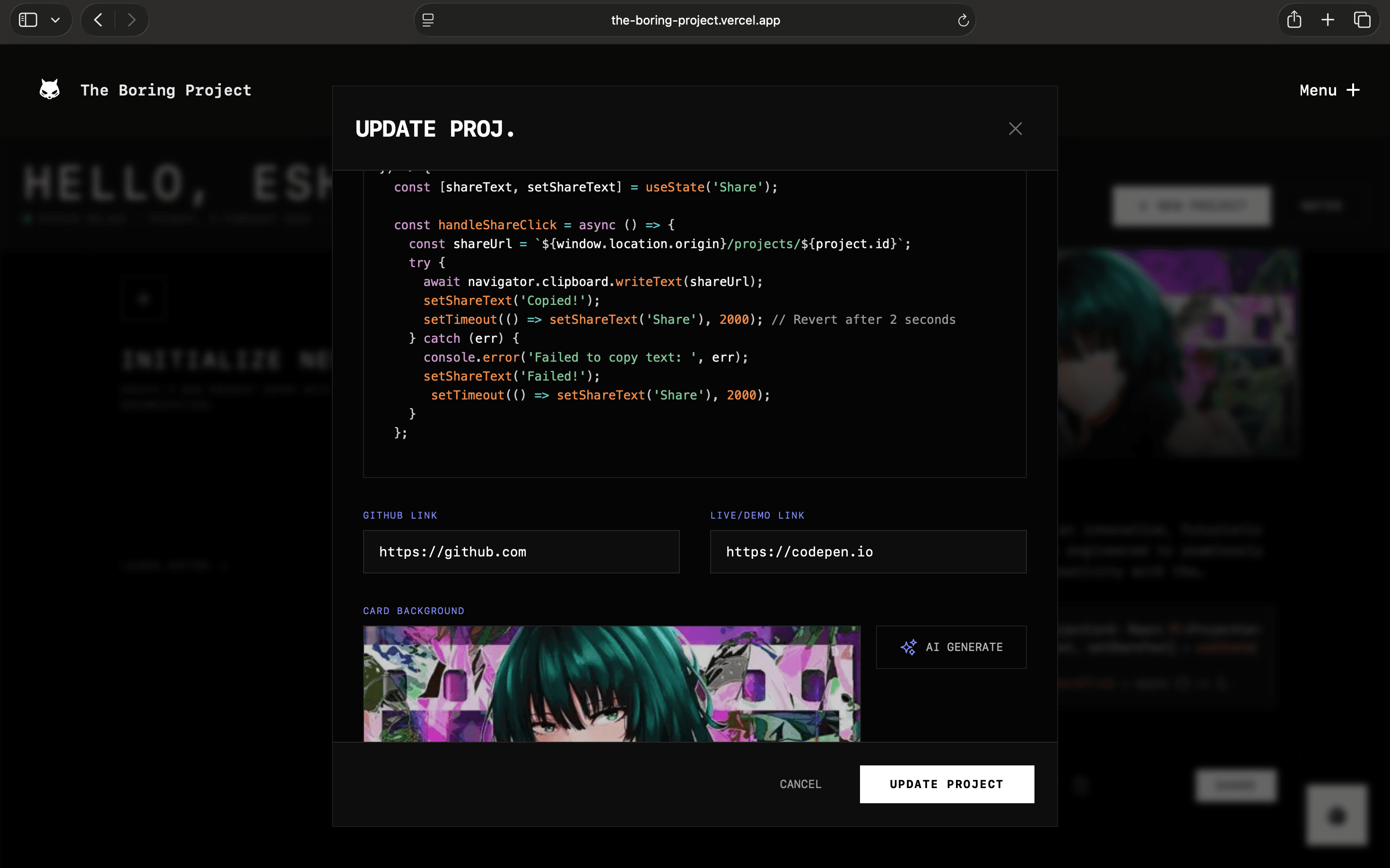Screen dimensions: 1390x868
Task: Close the Update Proj. dialog
Action: (x=1015, y=129)
